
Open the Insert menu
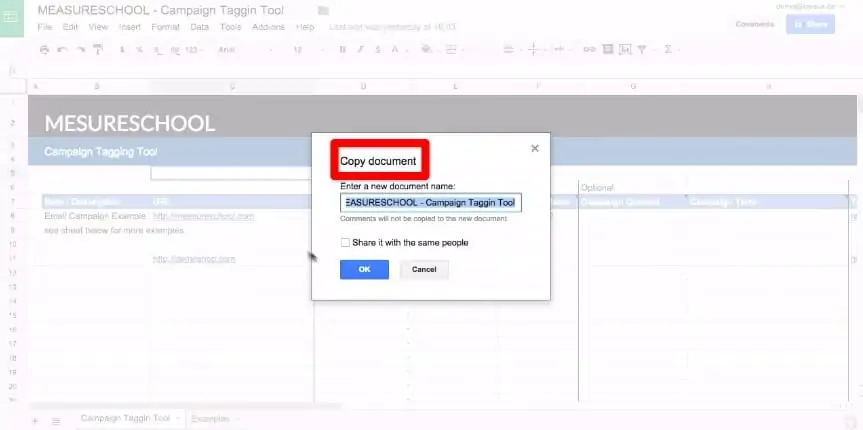click(x=130, y=27)
